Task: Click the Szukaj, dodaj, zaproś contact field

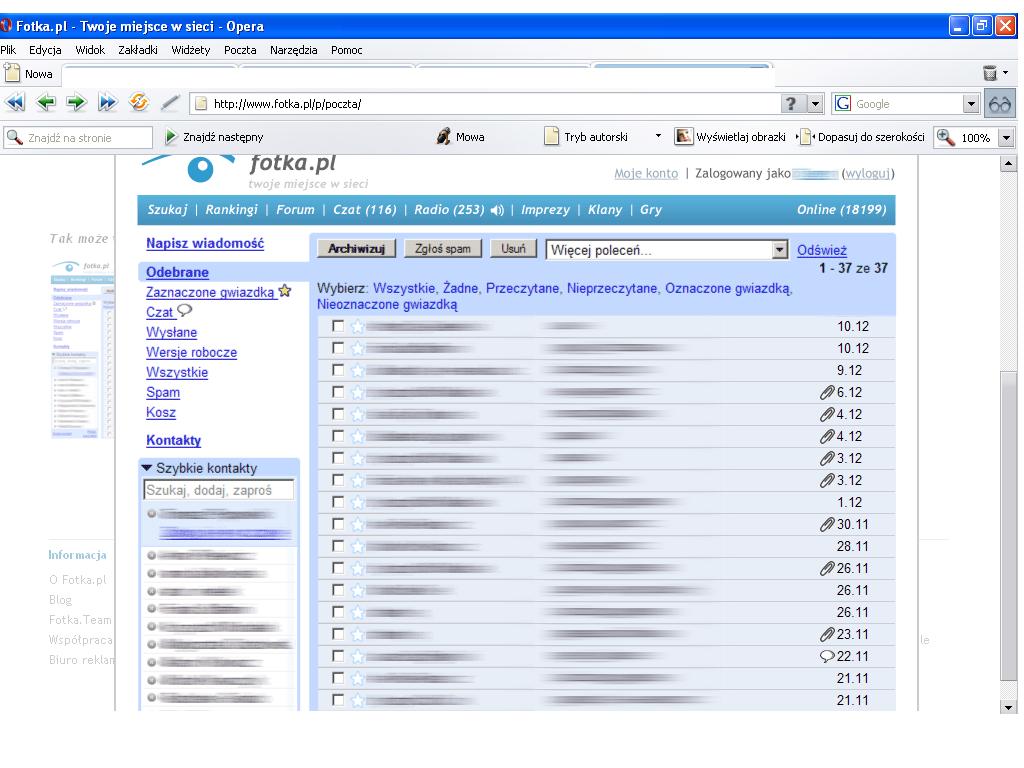Action: (219, 490)
